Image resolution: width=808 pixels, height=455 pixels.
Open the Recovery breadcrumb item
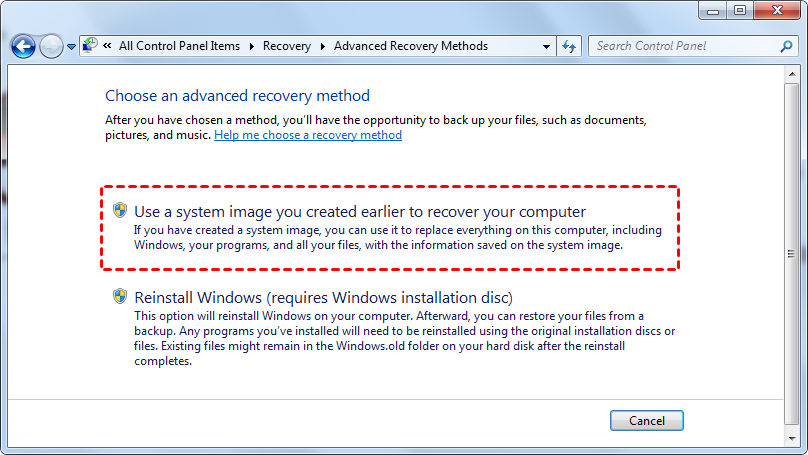click(x=287, y=46)
